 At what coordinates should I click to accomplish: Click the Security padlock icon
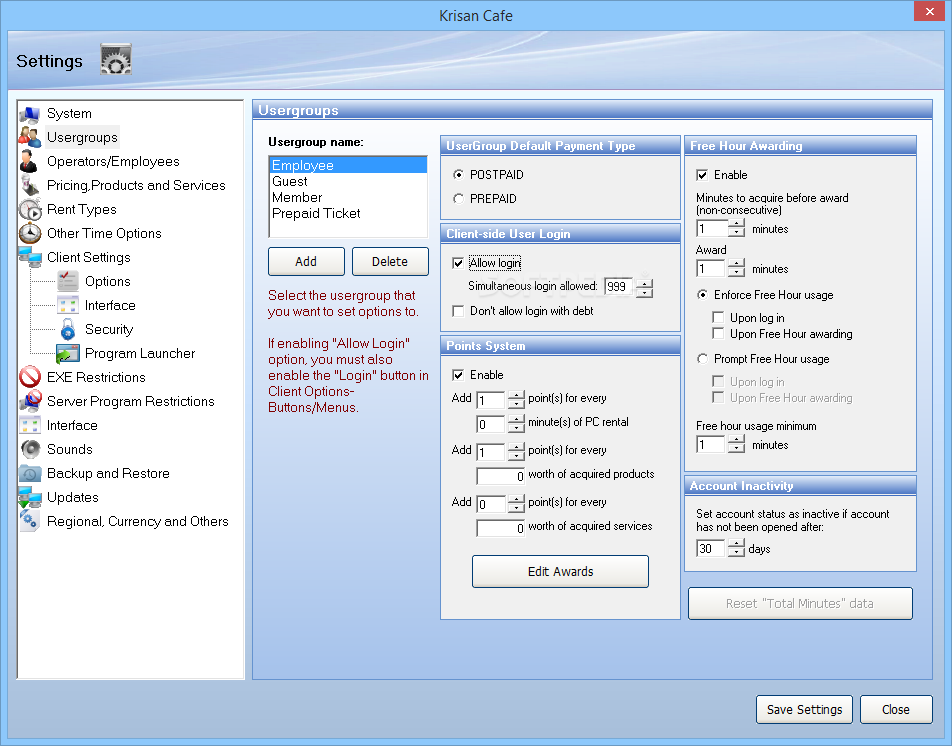[x=67, y=330]
